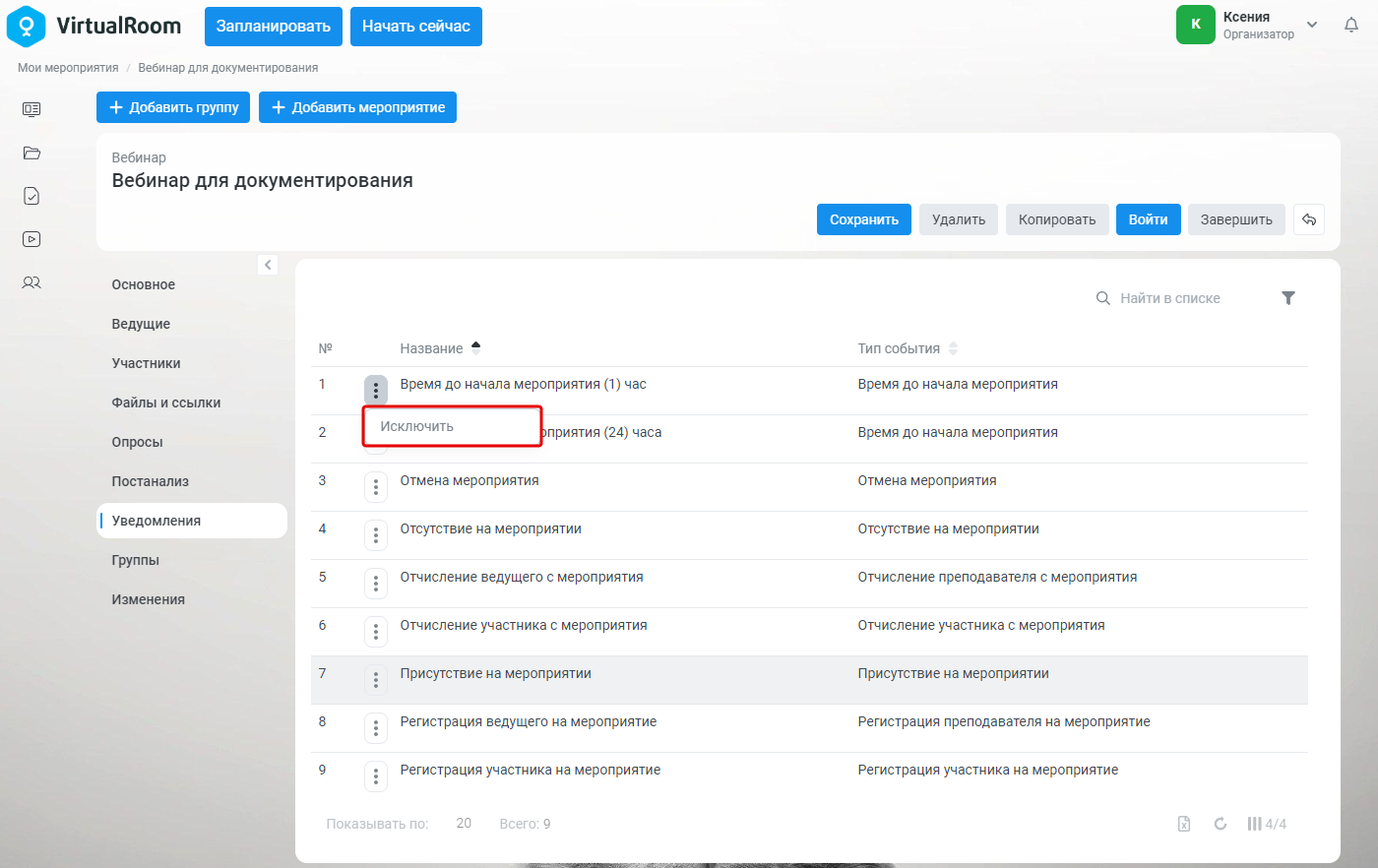The height and width of the screenshot is (868, 1378).
Task: Open actions menu for Отмена мероприятия row
Action: click(x=376, y=487)
